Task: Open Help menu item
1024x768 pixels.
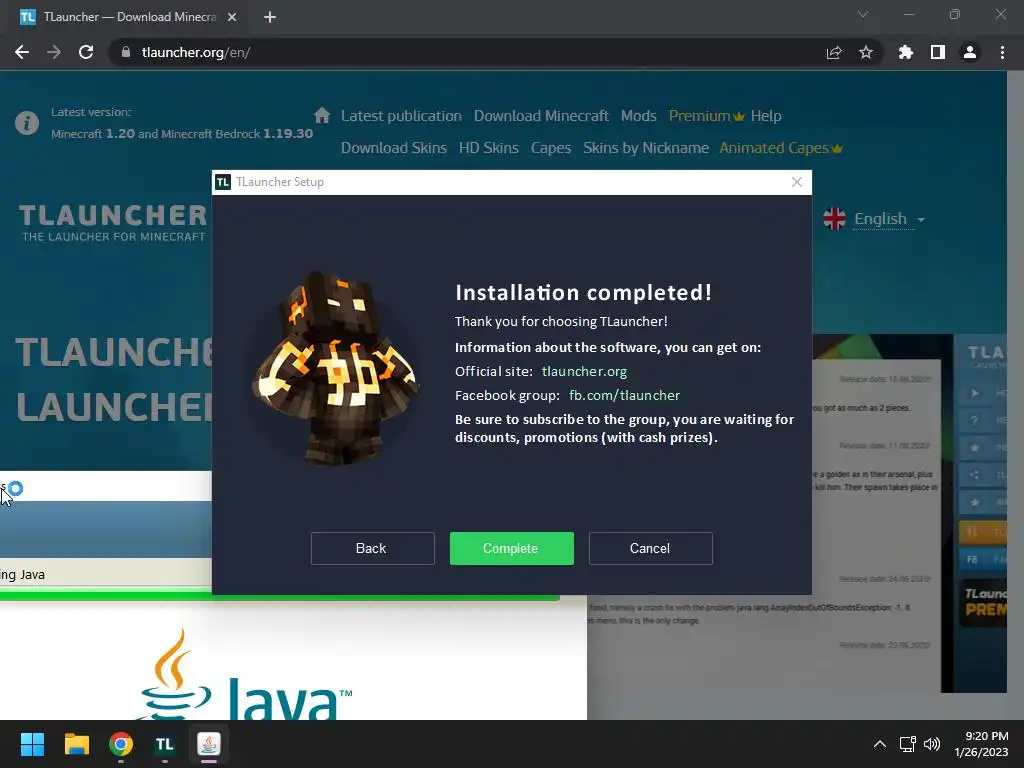Action: click(766, 116)
